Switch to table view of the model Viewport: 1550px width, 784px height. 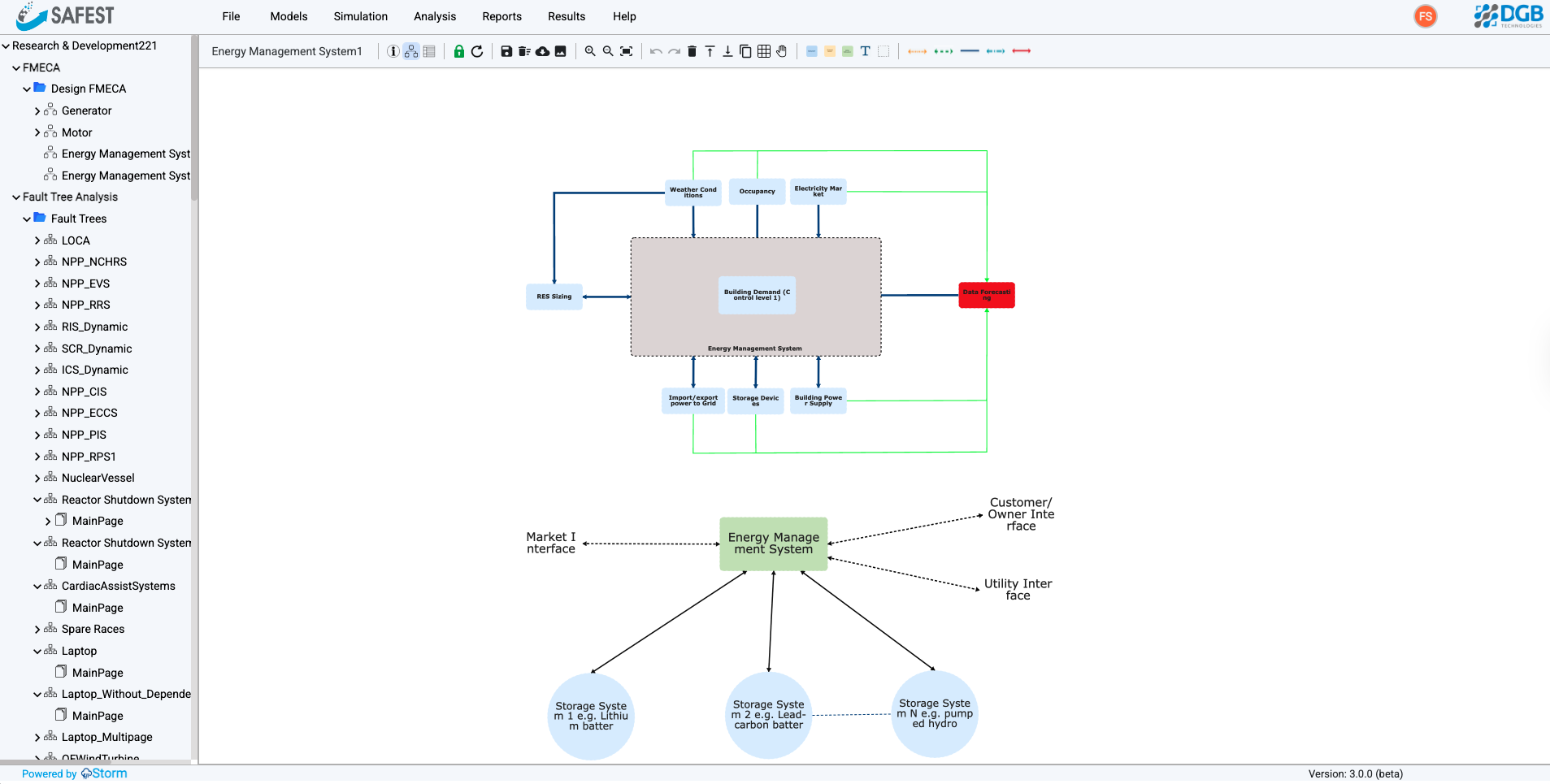point(429,51)
